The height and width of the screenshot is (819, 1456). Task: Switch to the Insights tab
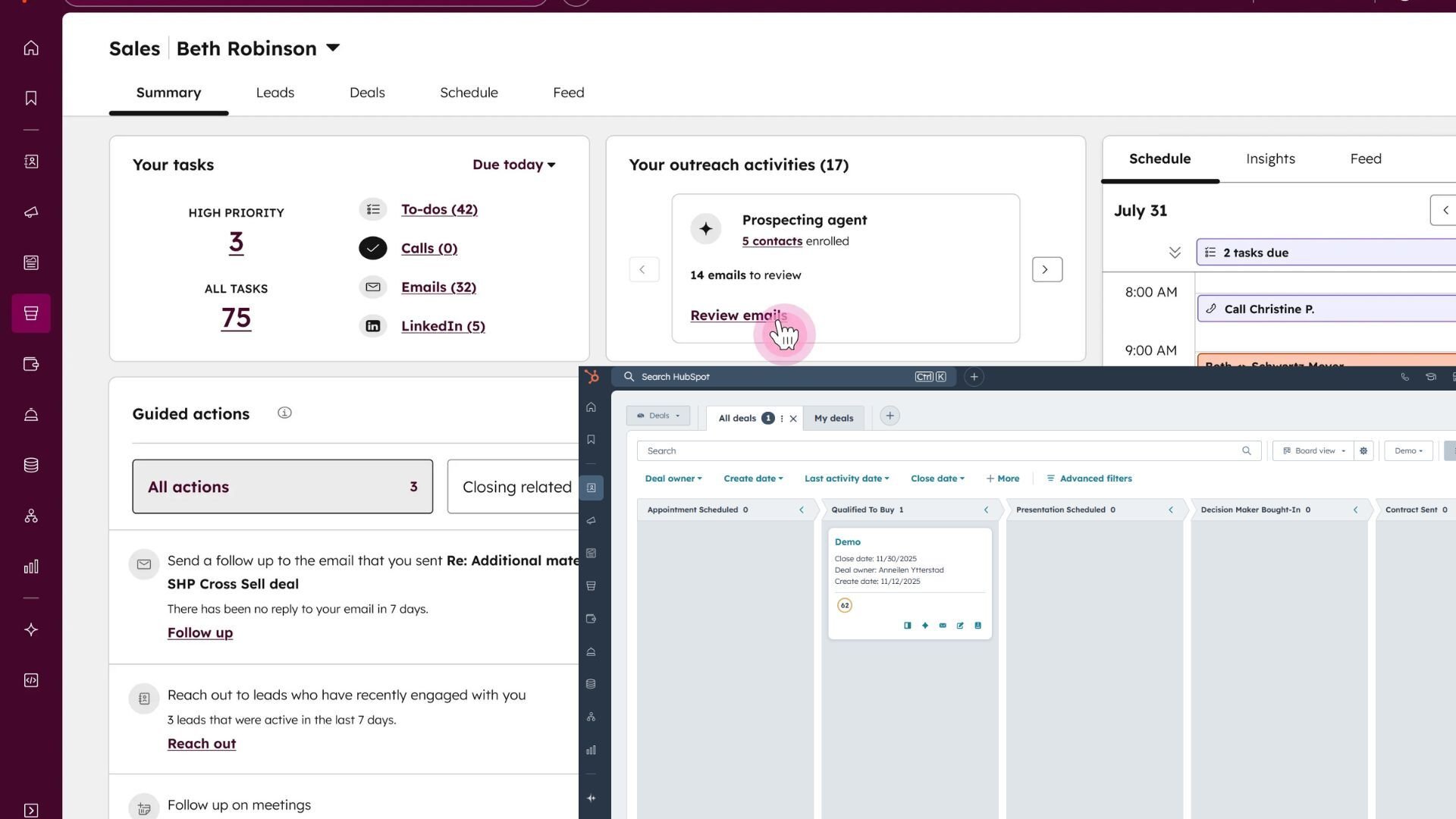coord(1270,158)
